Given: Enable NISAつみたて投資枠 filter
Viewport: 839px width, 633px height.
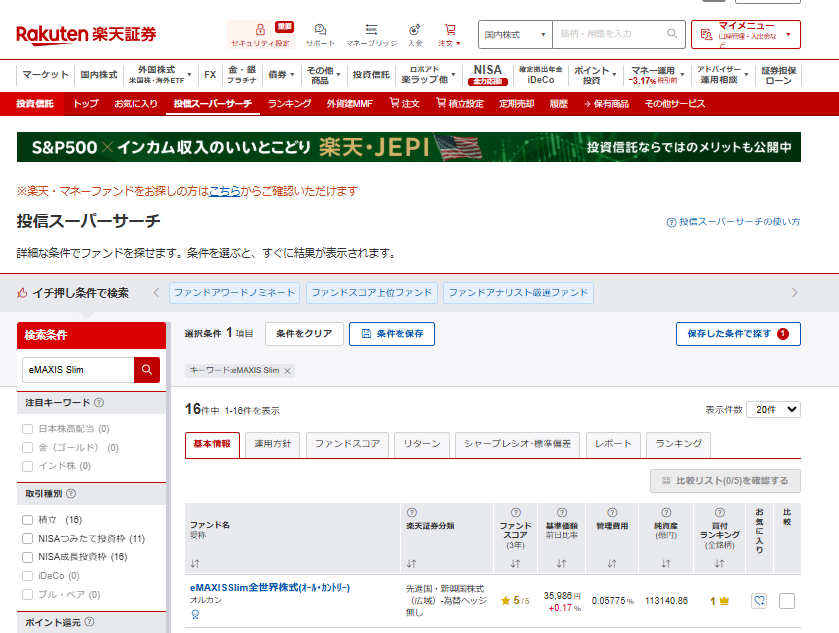Looking at the screenshot, I should click(27, 538).
